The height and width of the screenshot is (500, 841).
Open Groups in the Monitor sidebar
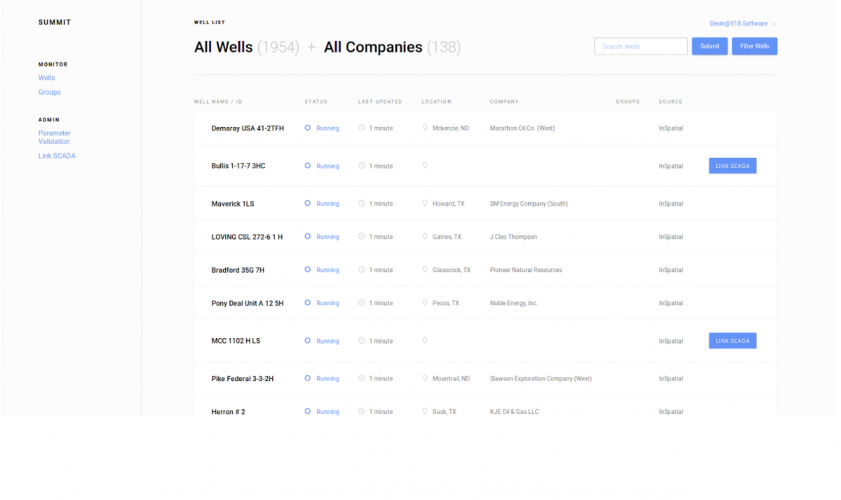[49, 92]
